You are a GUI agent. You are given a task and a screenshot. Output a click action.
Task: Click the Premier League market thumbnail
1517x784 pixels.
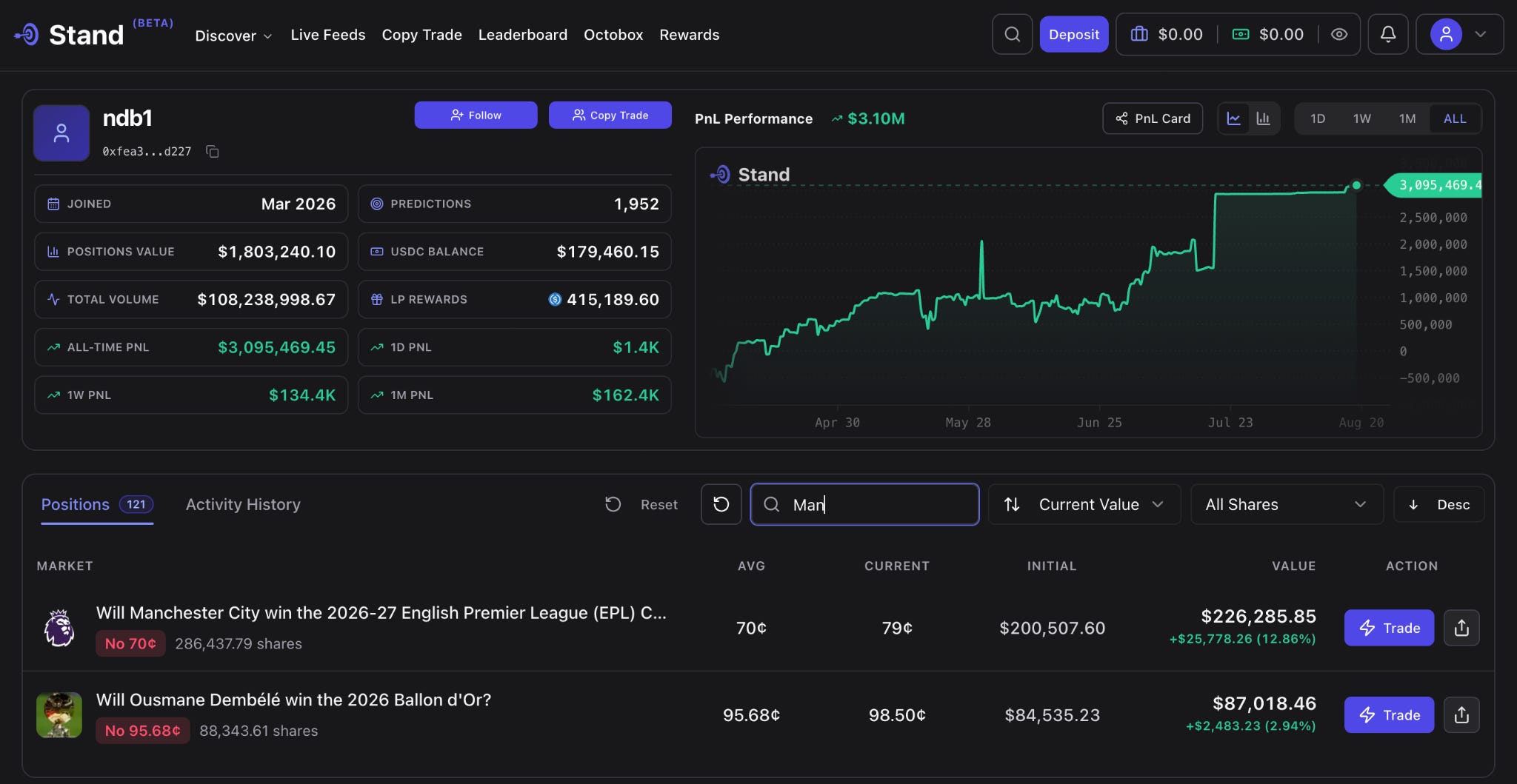(x=59, y=628)
